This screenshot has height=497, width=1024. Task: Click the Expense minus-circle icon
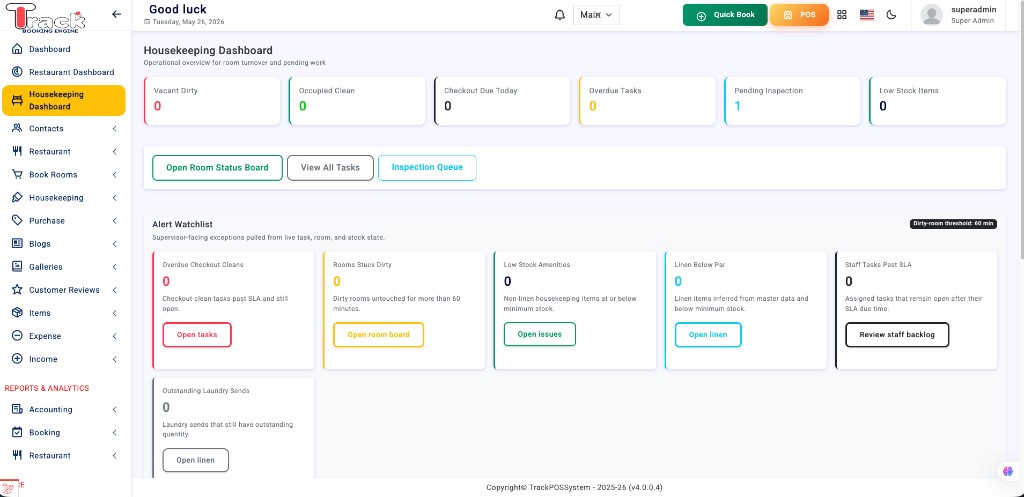[18, 336]
